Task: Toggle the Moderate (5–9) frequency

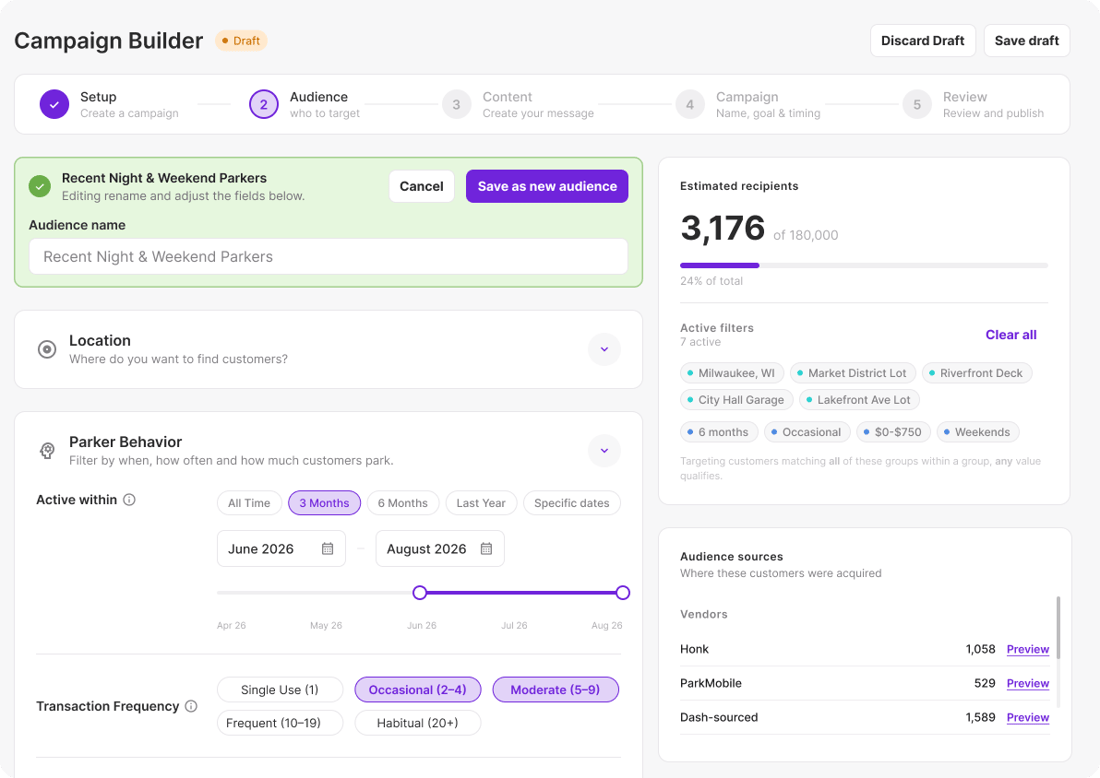Action: coord(556,690)
